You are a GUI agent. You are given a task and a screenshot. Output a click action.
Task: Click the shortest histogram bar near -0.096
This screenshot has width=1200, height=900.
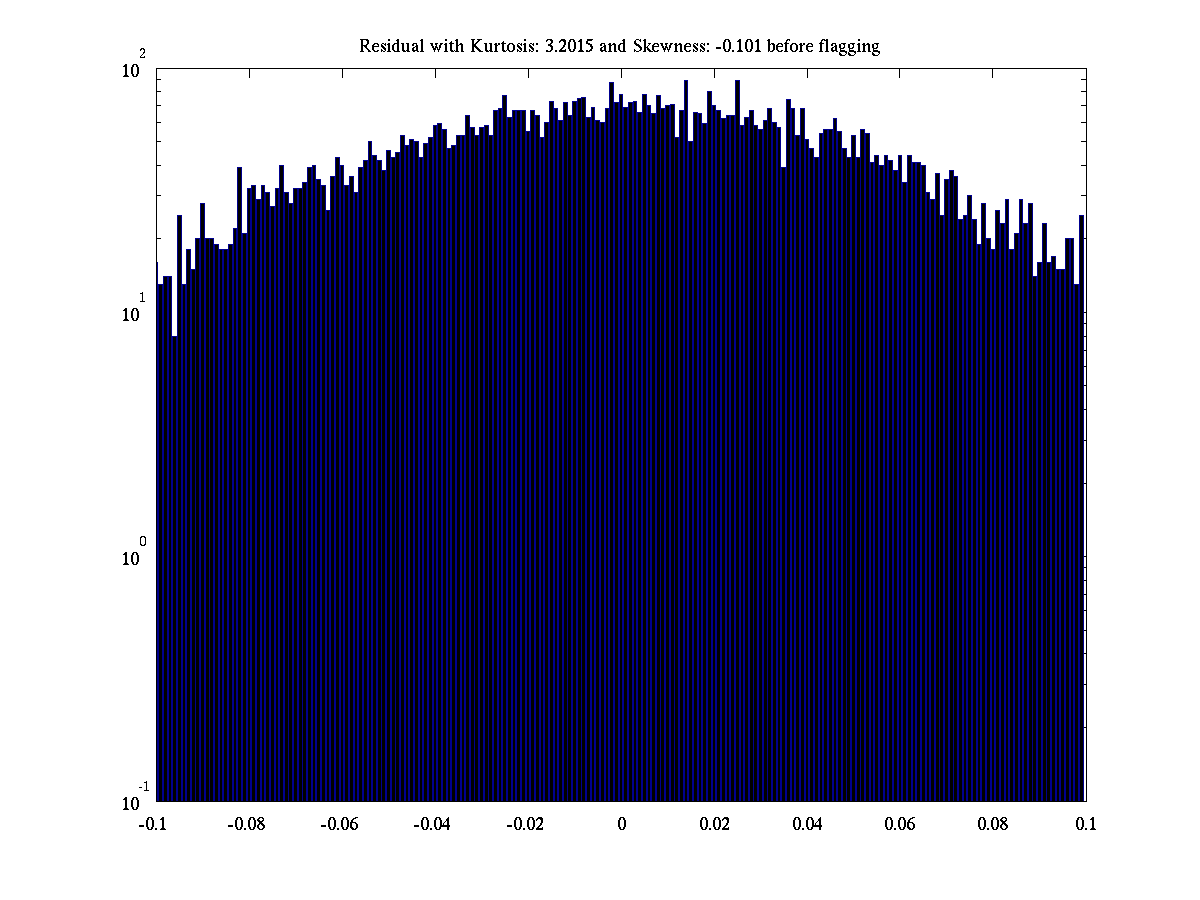point(175,570)
